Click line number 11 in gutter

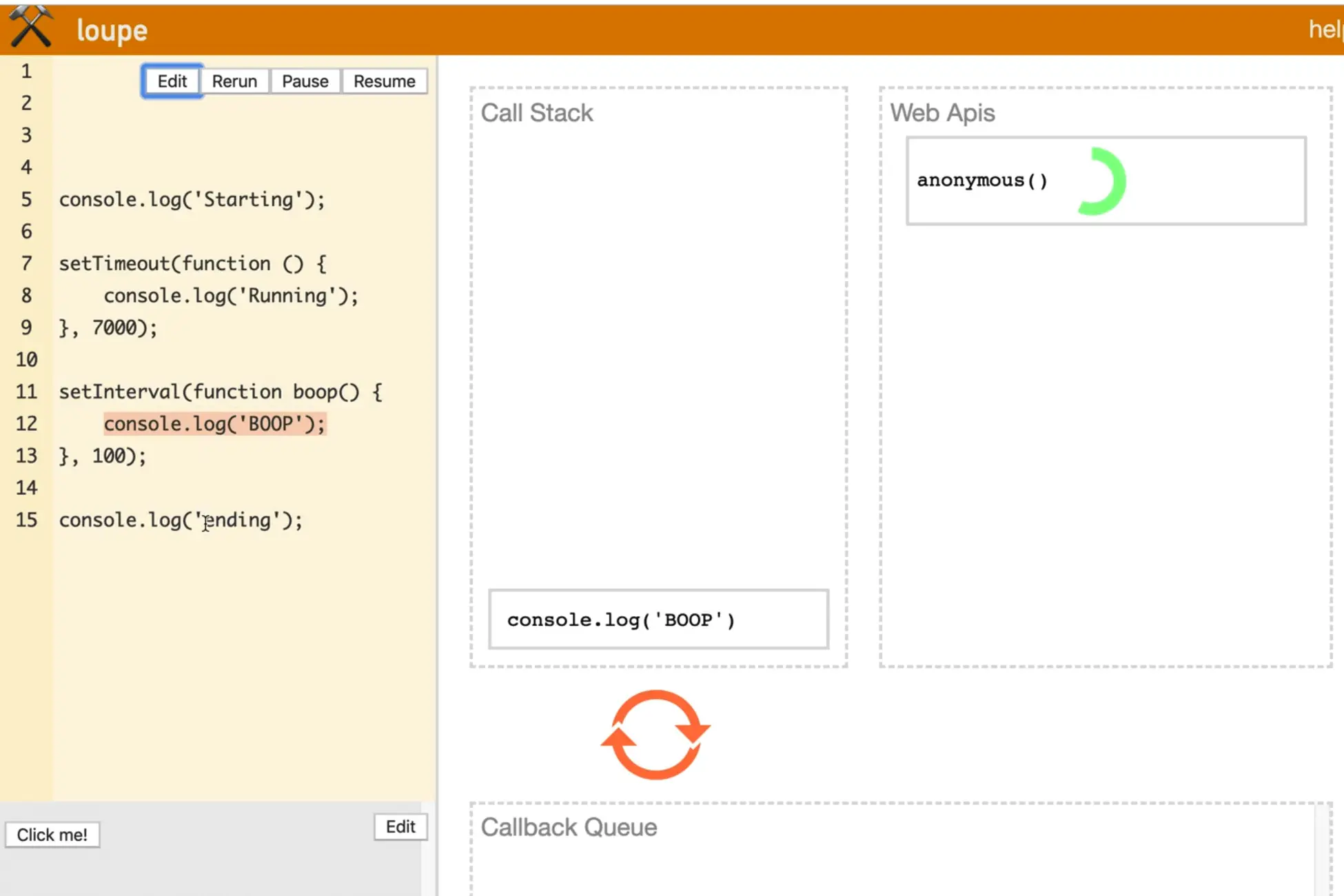[x=26, y=391]
